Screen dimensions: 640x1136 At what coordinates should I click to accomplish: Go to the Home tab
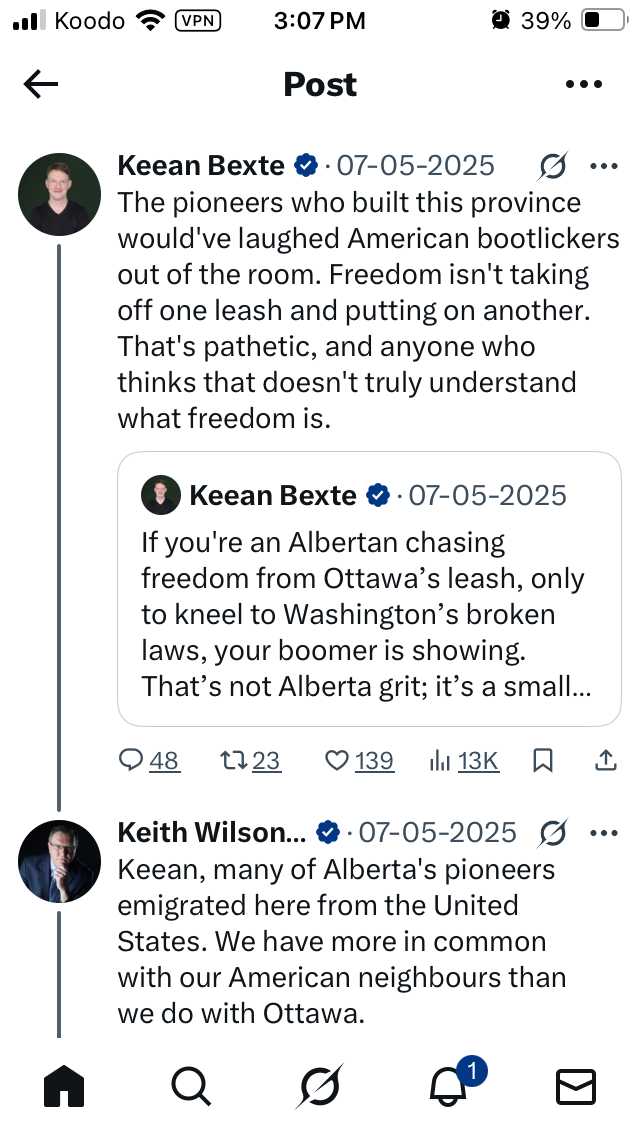64,1086
